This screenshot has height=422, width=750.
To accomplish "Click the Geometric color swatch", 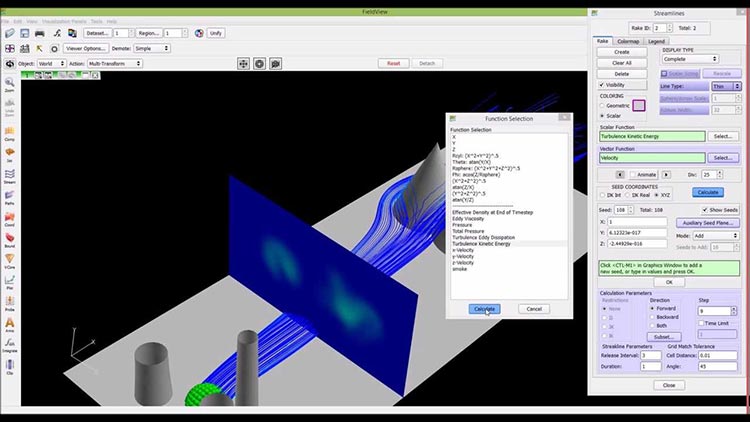I will point(639,105).
